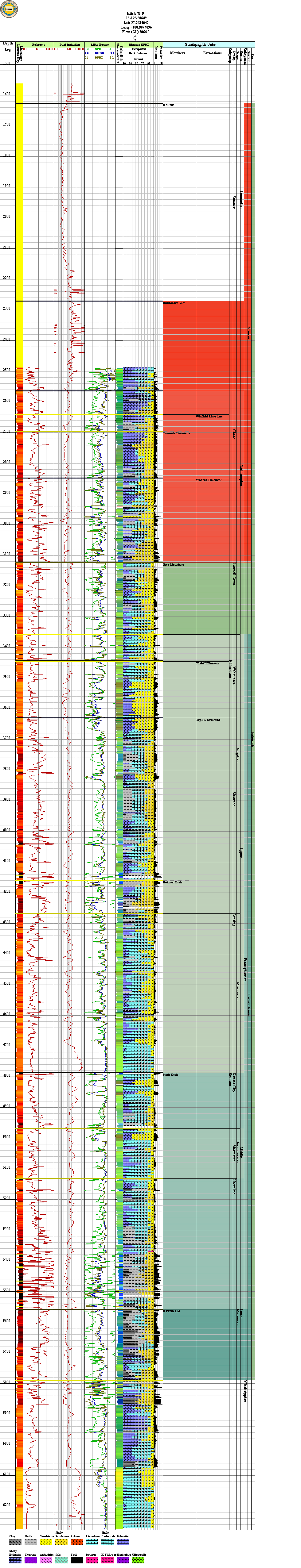Click the vertical Pennsylvanian label
Image resolution: width=301 pixels, height=1568 pixels.
point(245,970)
